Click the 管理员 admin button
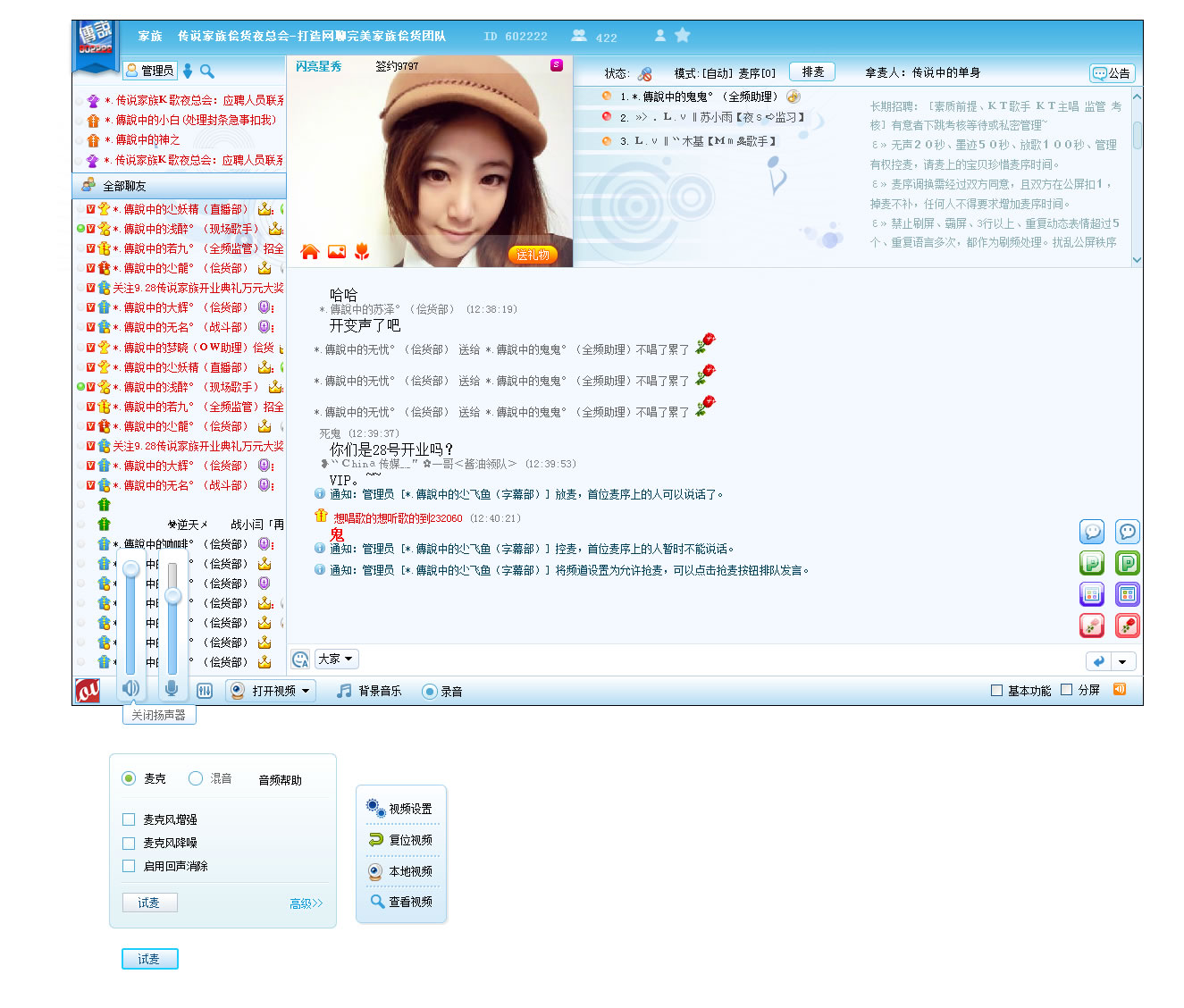 tap(150, 71)
